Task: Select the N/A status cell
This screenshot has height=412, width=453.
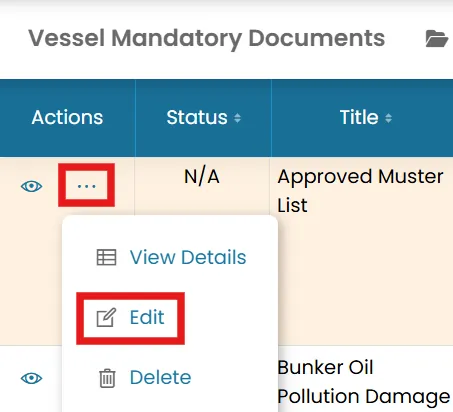Action: point(202,176)
